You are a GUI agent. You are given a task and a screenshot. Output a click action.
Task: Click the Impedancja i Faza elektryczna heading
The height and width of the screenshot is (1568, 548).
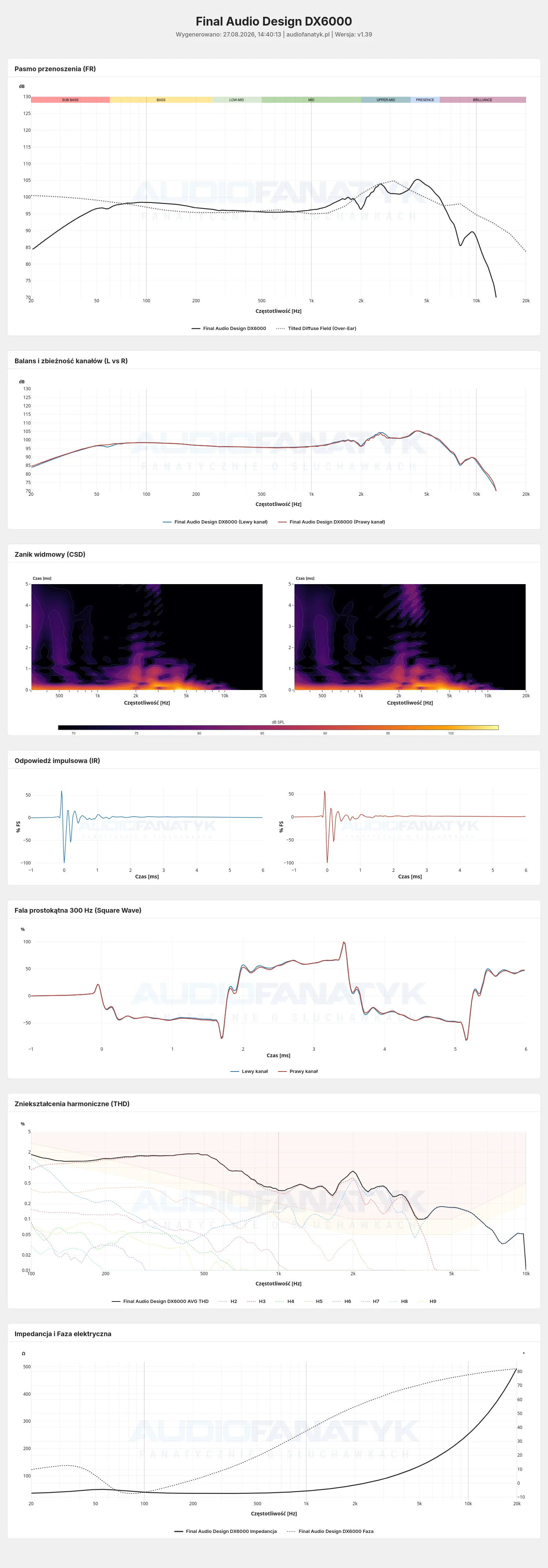click(63, 1334)
